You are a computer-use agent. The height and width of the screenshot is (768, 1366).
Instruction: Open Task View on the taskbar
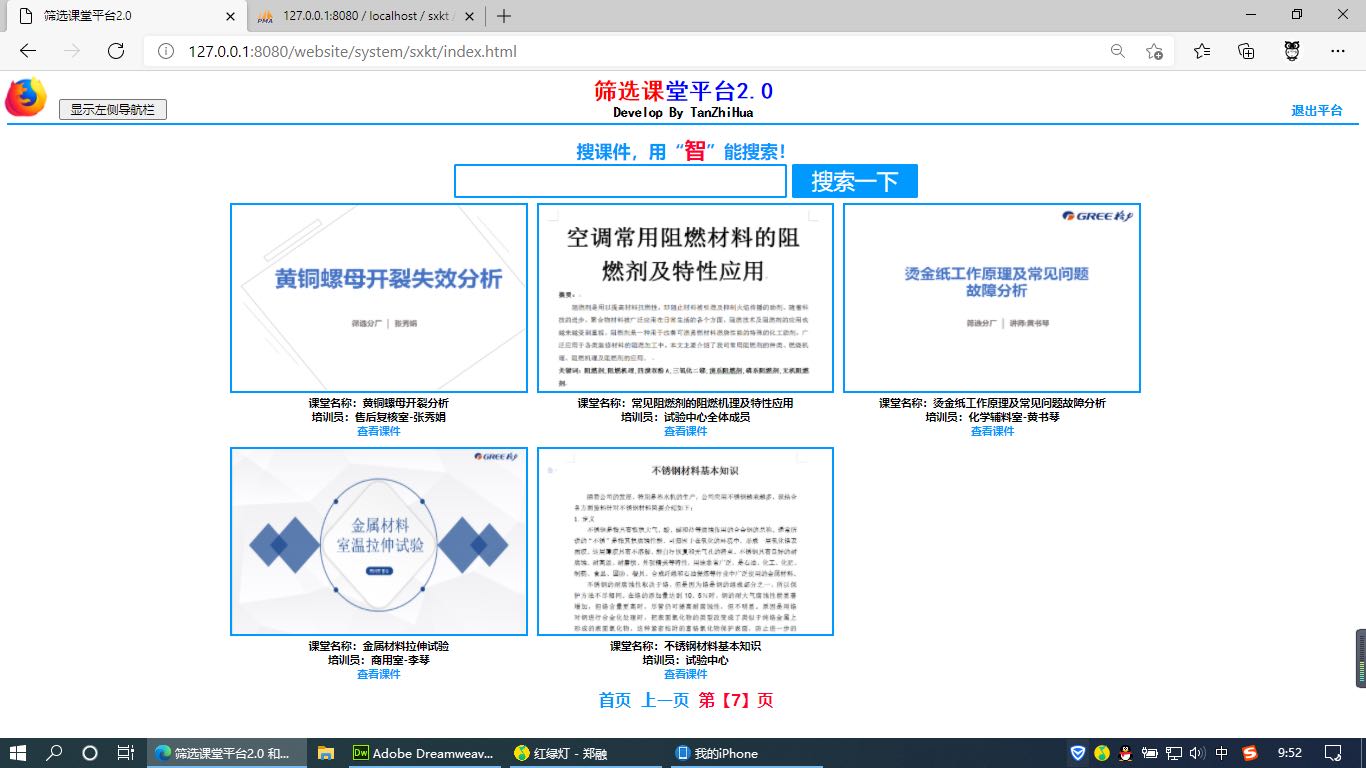(x=126, y=753)
